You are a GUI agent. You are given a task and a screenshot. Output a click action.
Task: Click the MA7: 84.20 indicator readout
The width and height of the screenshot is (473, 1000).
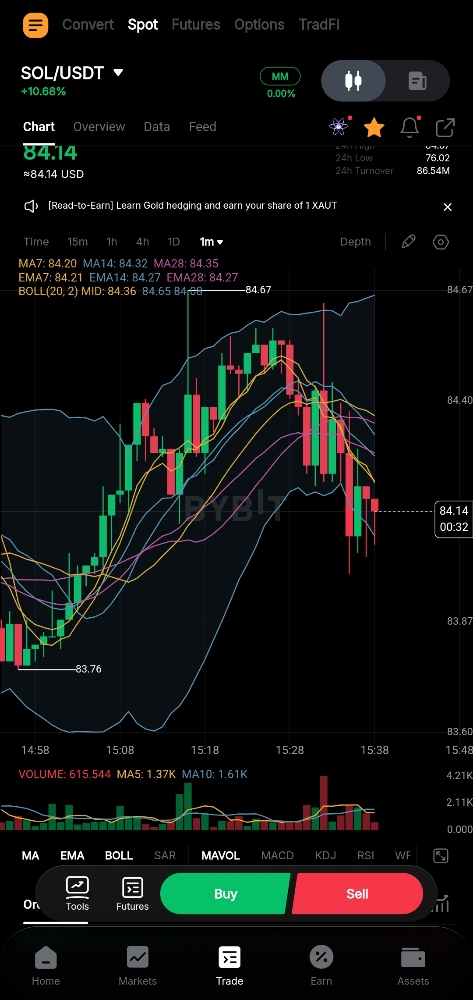[x=48, y=263]
